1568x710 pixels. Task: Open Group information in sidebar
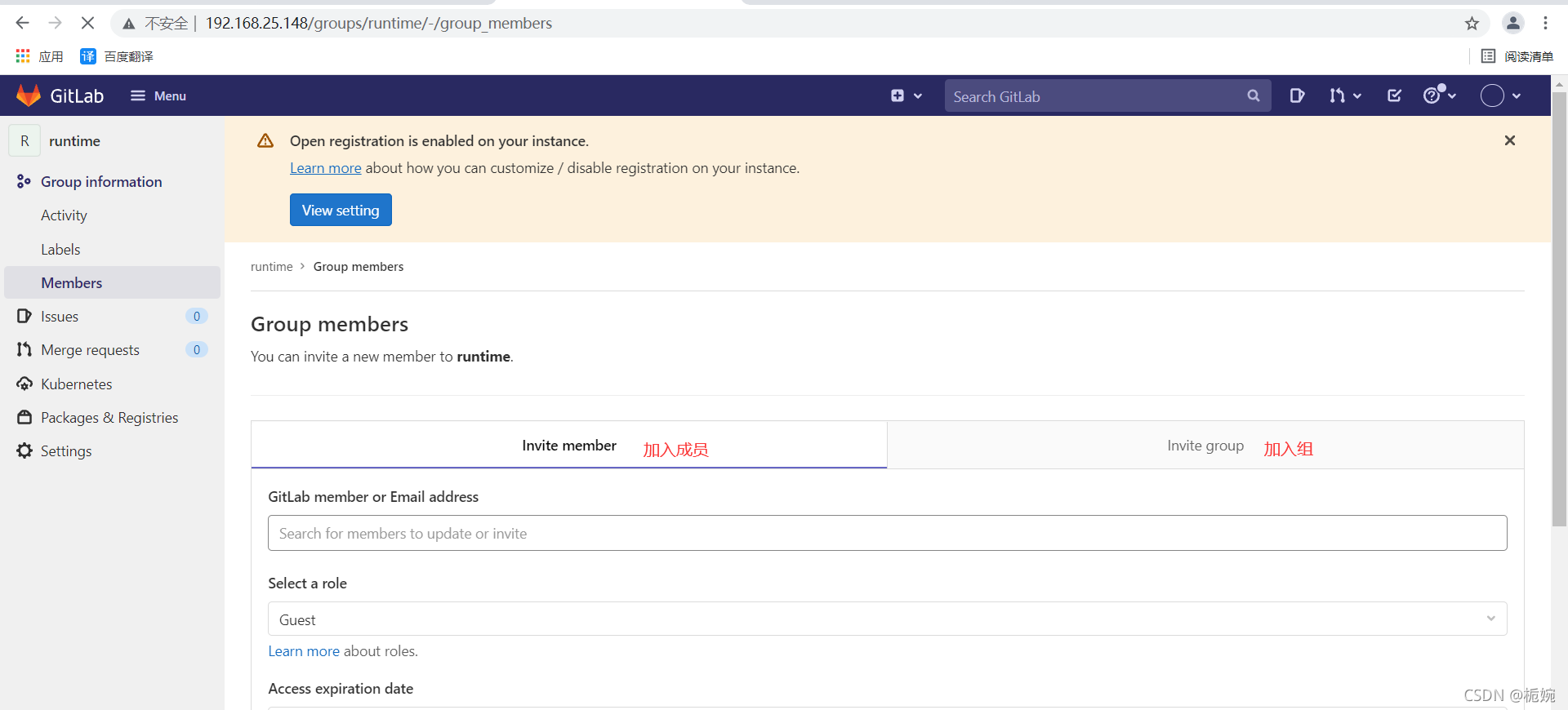101,181
